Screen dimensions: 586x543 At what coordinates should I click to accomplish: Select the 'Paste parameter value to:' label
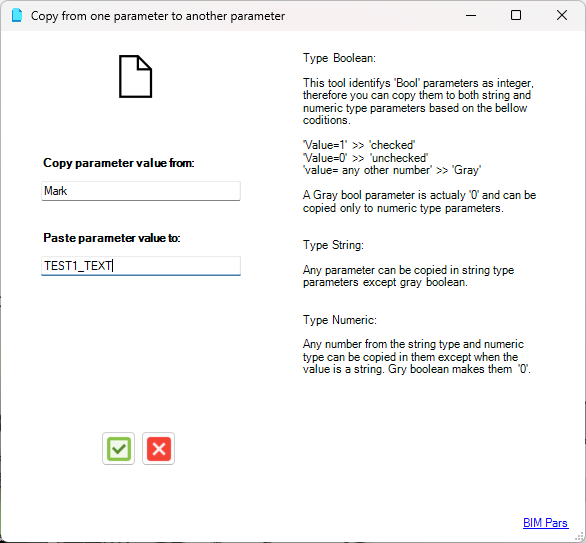pos(112,238)
